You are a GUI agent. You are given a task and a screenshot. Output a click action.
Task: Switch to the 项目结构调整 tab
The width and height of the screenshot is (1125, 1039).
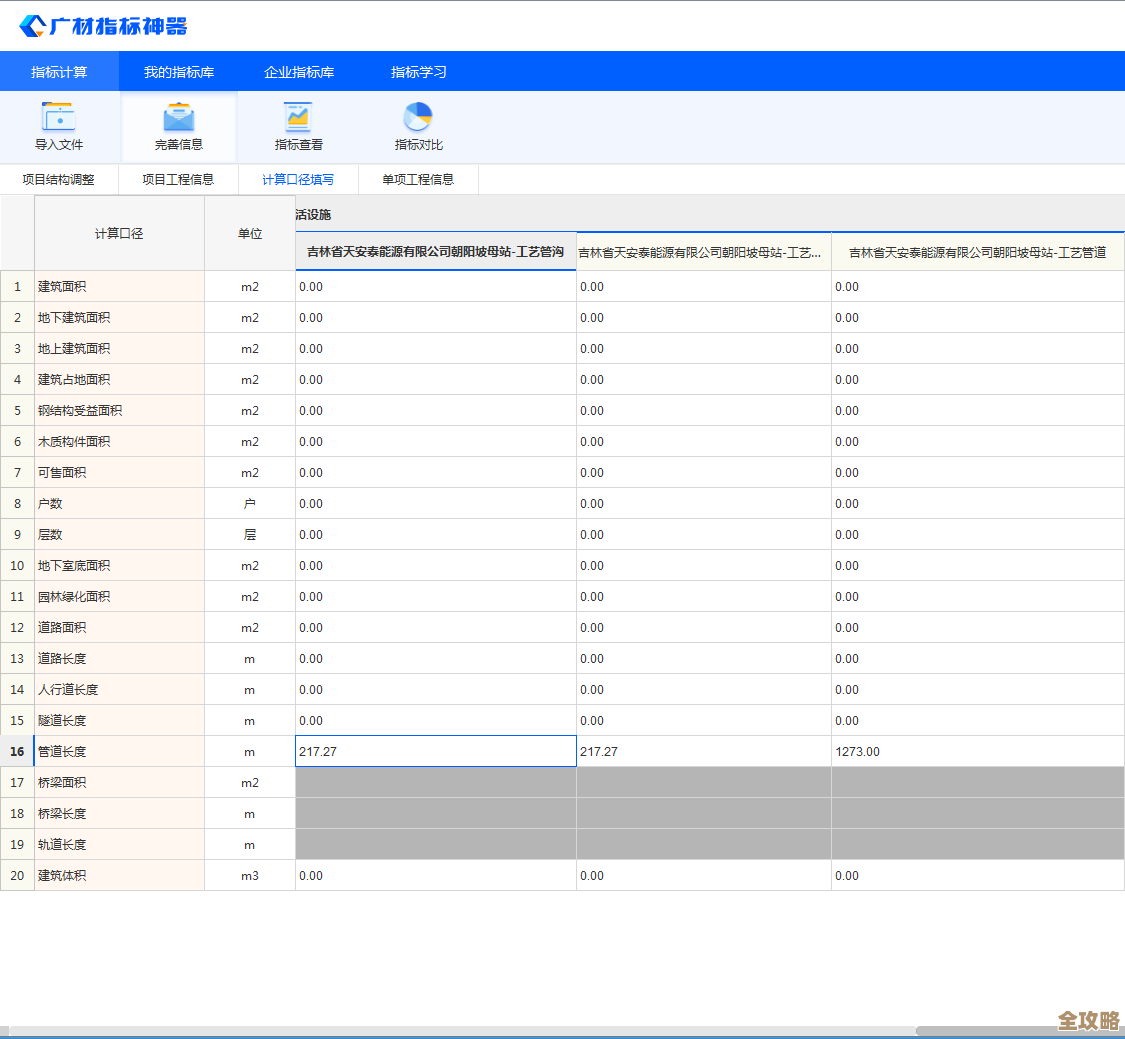60,180
